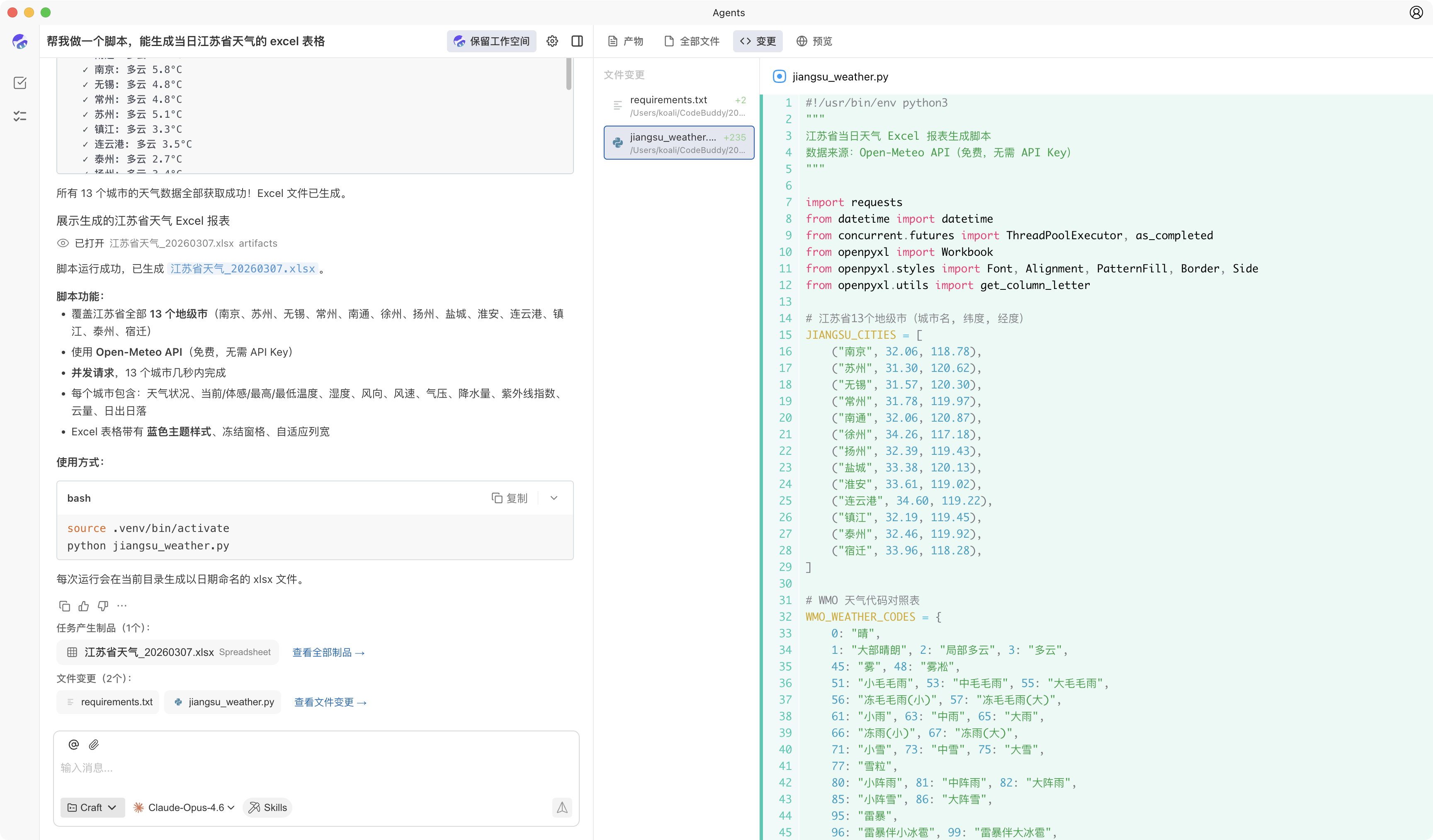Screen dimensions: 1433x840
Task: Click the settings gear icon in header
Action: point(552,41)
